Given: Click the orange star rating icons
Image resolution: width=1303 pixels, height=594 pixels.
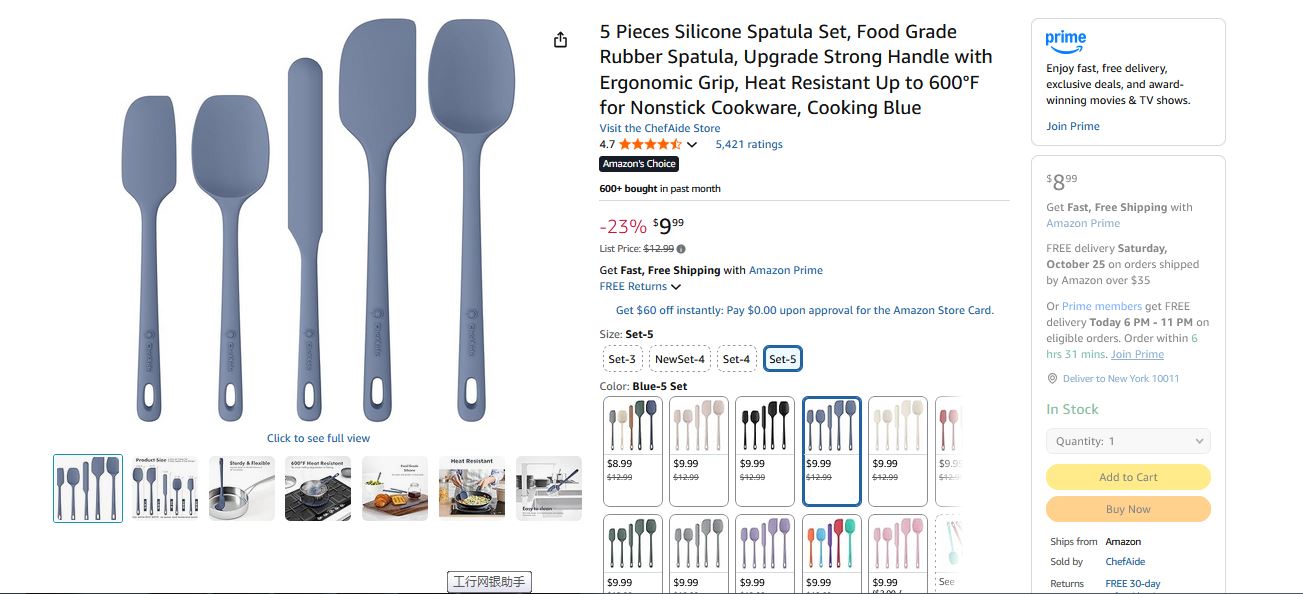Looking at the screenshot, I should click(x=650, y=145).
